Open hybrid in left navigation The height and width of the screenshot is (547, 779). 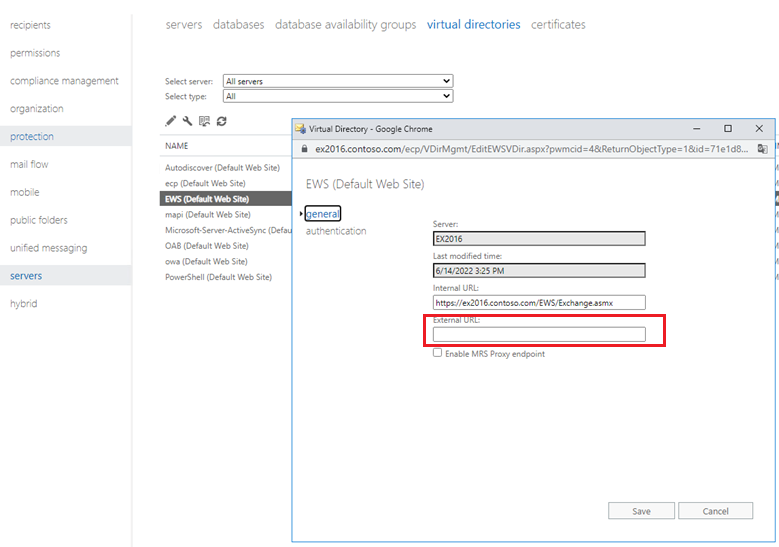[24, 303]
